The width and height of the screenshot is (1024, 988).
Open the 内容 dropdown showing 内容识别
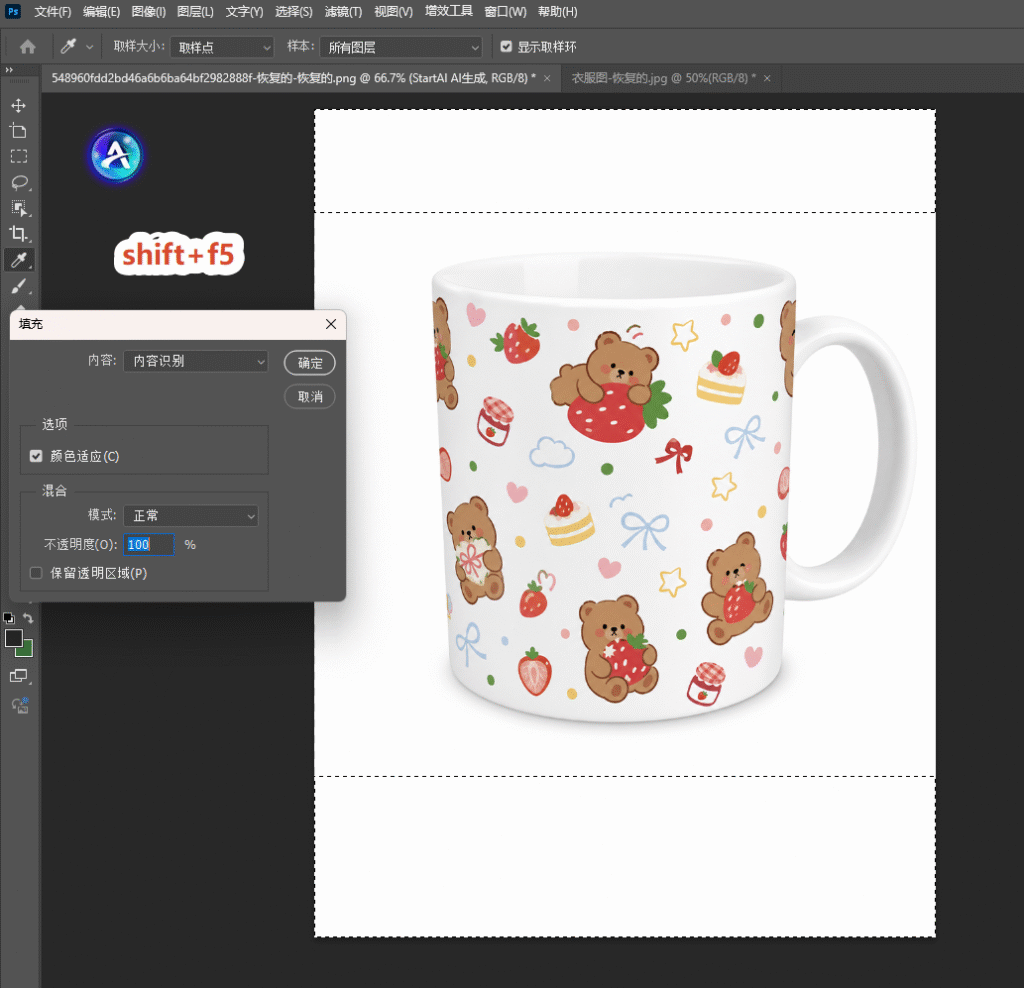[195, 361]
